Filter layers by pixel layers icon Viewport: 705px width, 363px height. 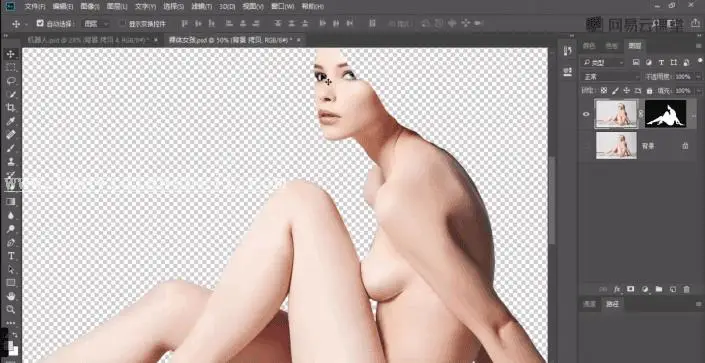[636, 62]
